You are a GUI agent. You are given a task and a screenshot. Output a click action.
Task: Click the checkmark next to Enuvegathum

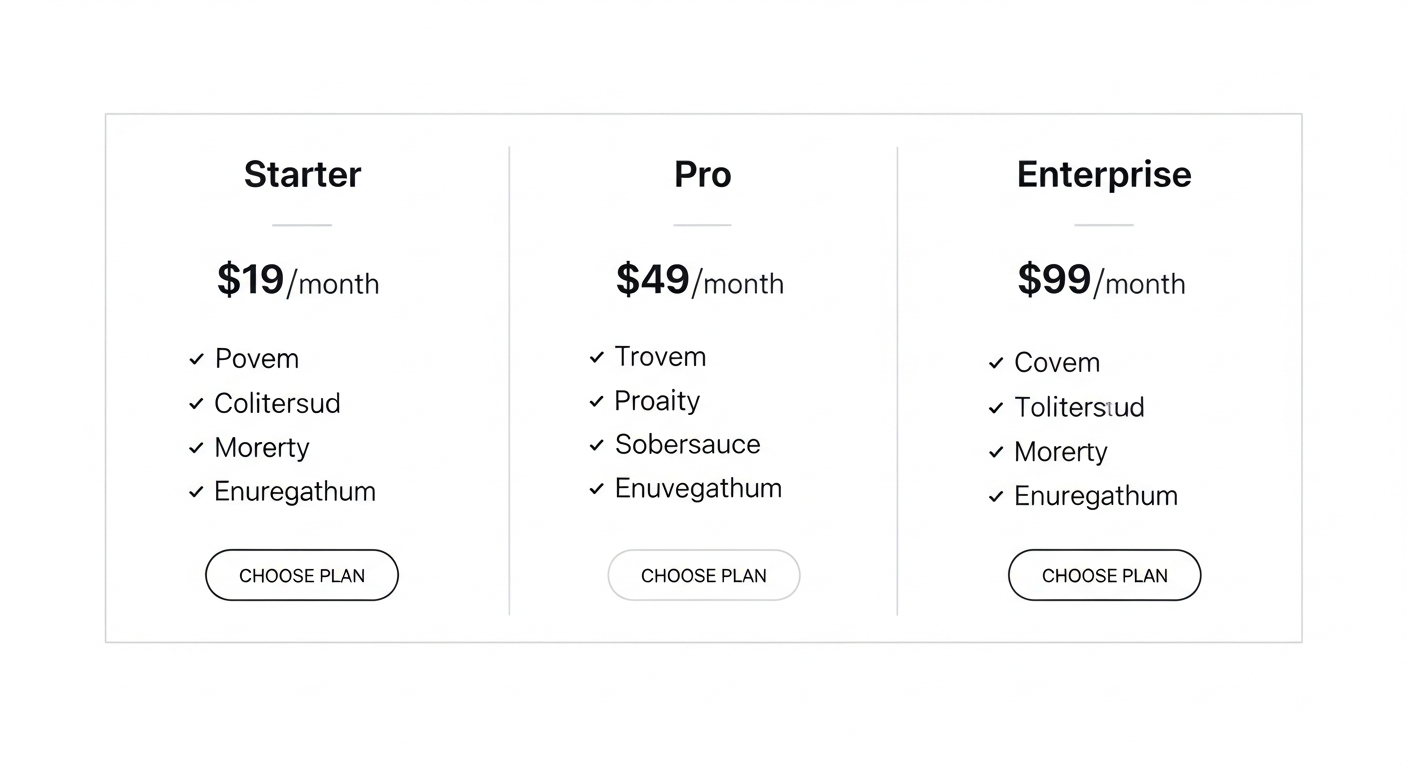596,488
